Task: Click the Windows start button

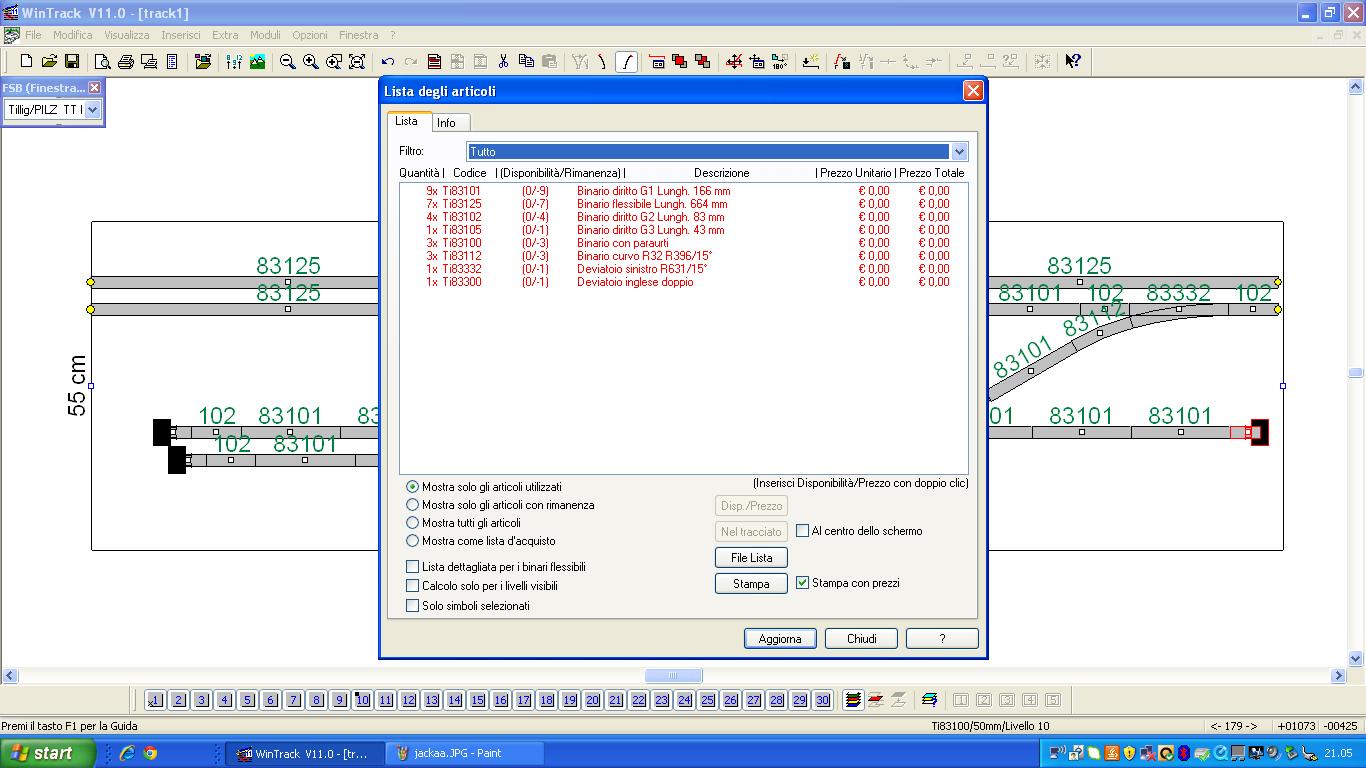Action: coord(47,753)
